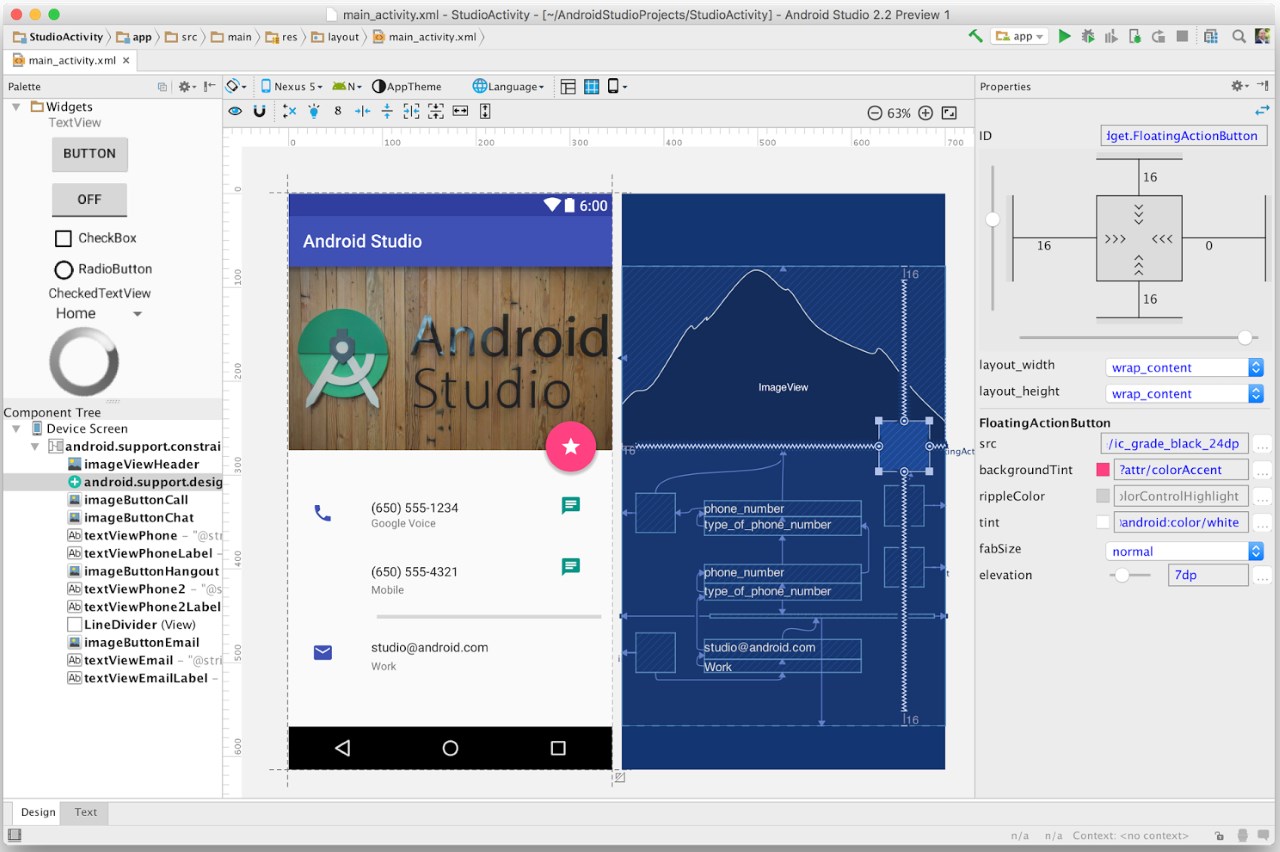Run the app with the green play button

[1063, 35]
